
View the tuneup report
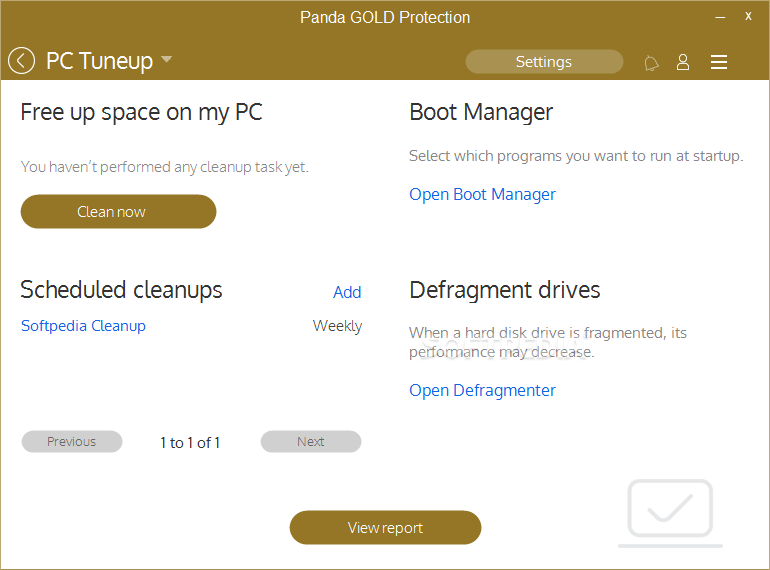385,527
